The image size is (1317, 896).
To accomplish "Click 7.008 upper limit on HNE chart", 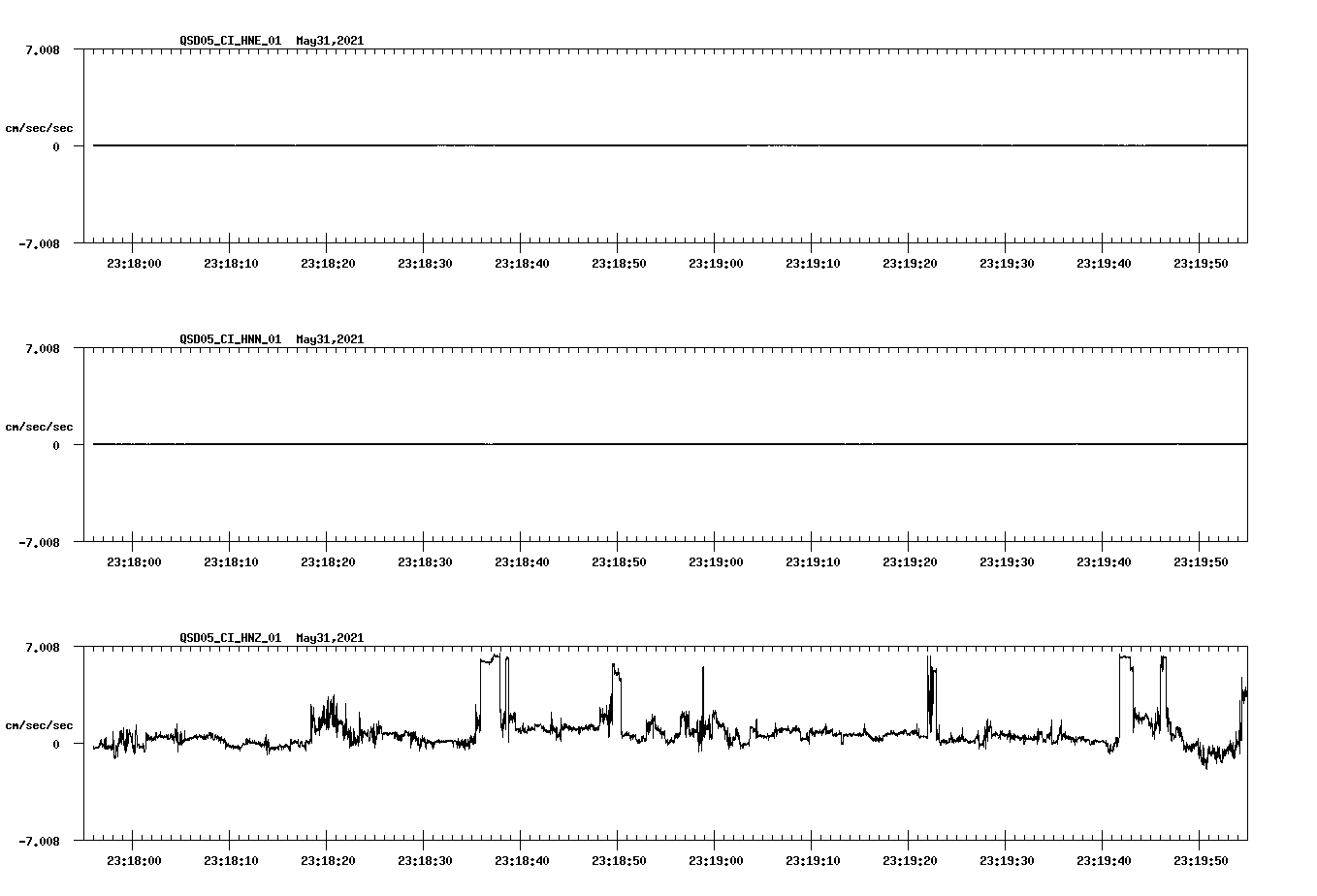I will (x=43, y=49).
